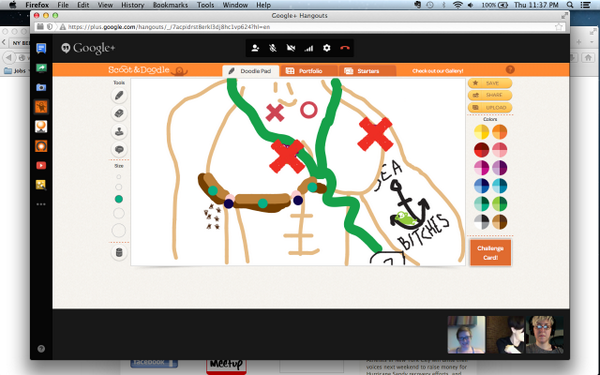The height and width of the screenshot is (375, 600).
Task: Pick the orange color swatch
Action: [x=499, y=132]
